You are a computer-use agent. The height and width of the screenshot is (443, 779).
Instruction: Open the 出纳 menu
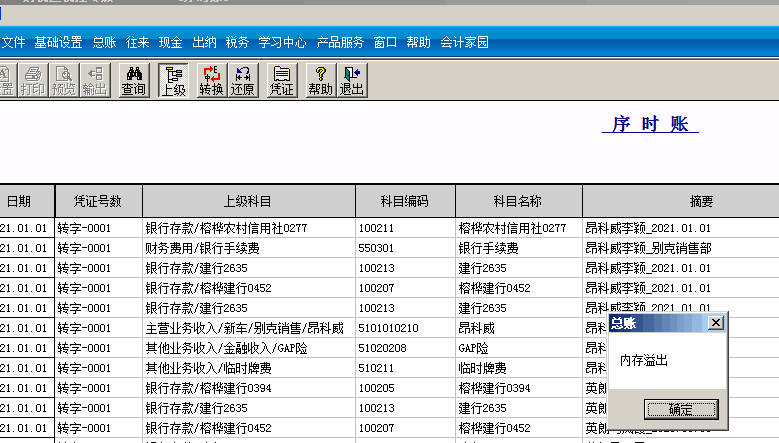[x=204, y=42]
